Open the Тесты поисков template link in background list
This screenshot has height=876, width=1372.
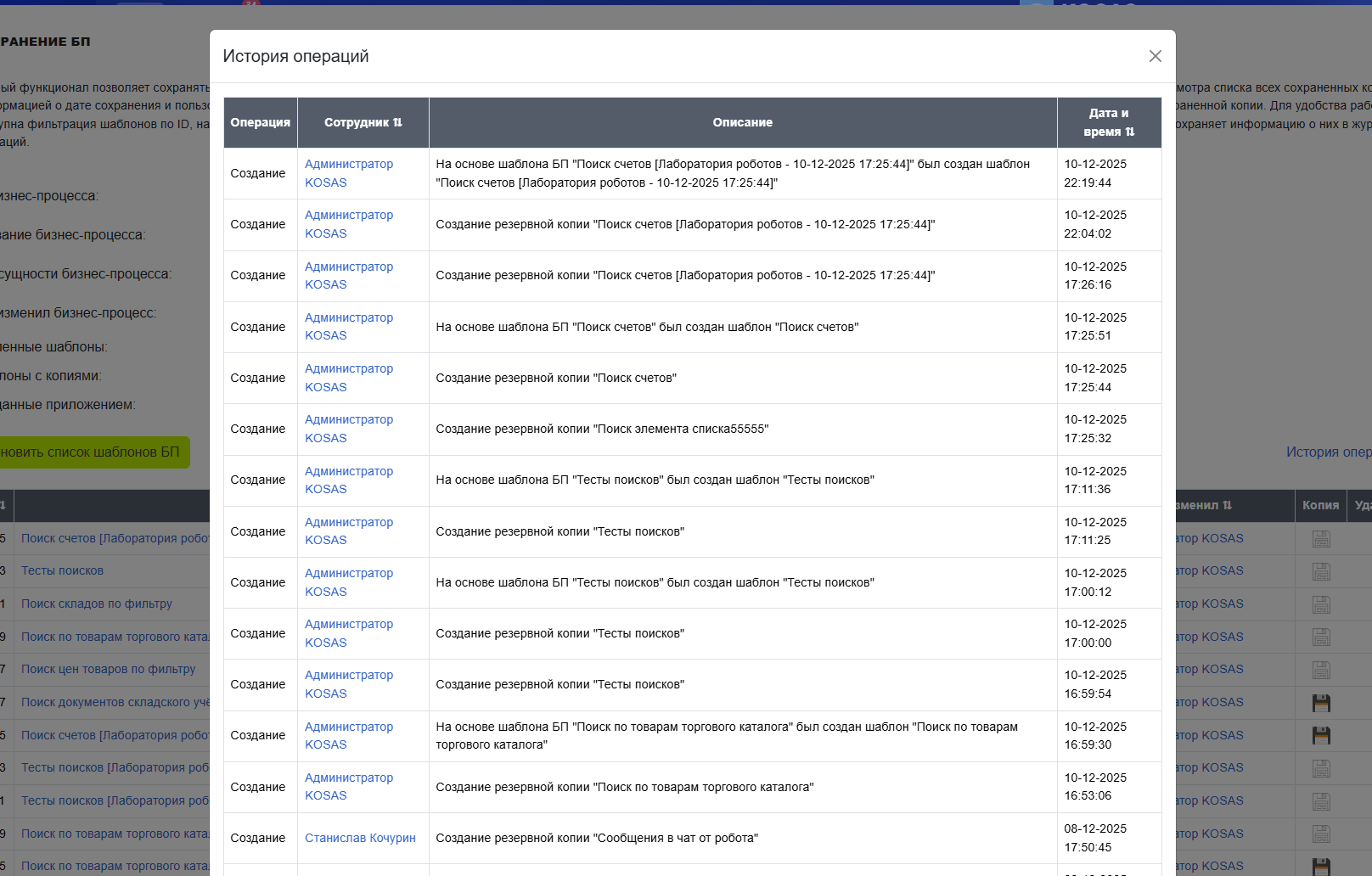62,570
